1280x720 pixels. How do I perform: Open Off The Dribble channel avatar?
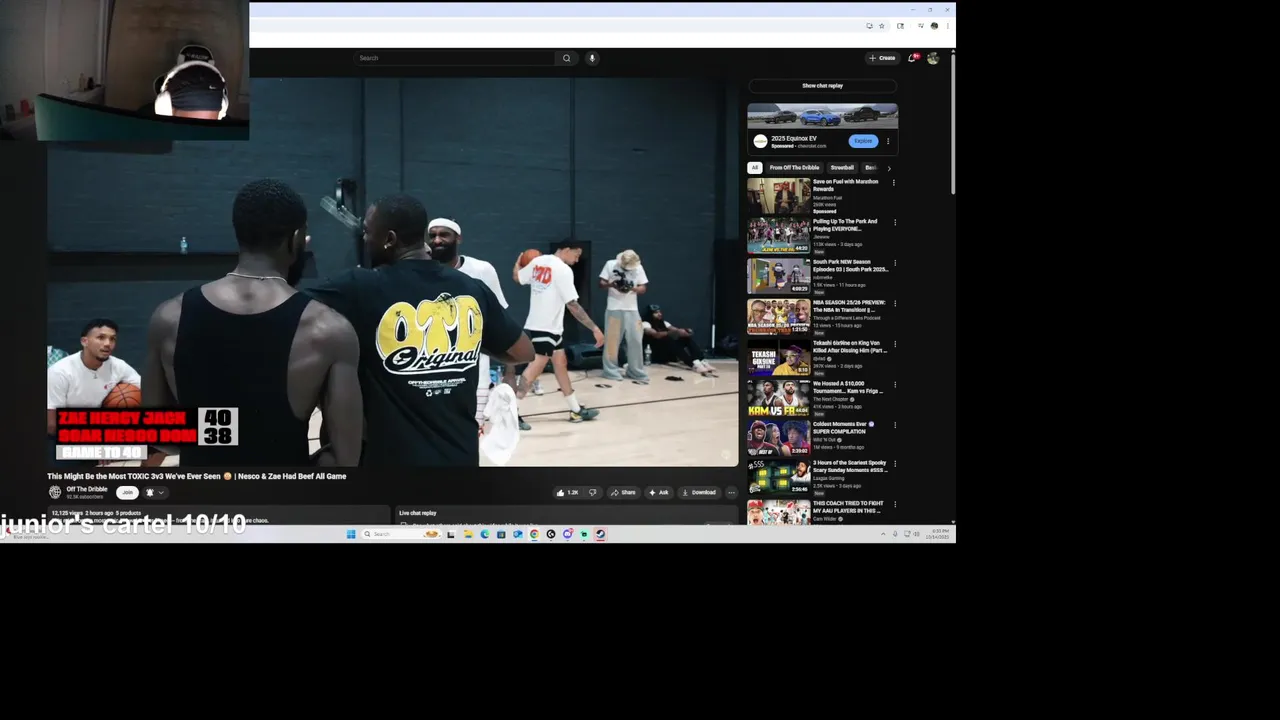[55, 492]
